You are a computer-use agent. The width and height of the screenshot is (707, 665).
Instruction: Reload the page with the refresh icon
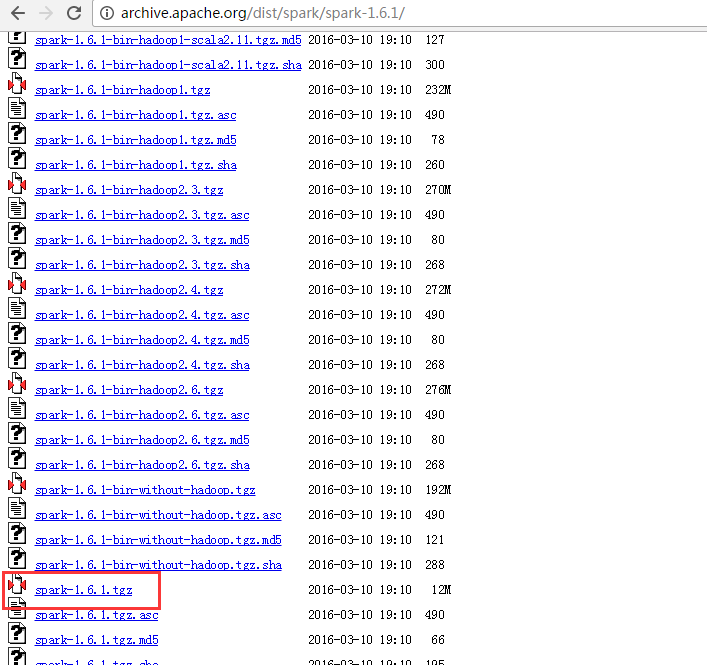74,13
